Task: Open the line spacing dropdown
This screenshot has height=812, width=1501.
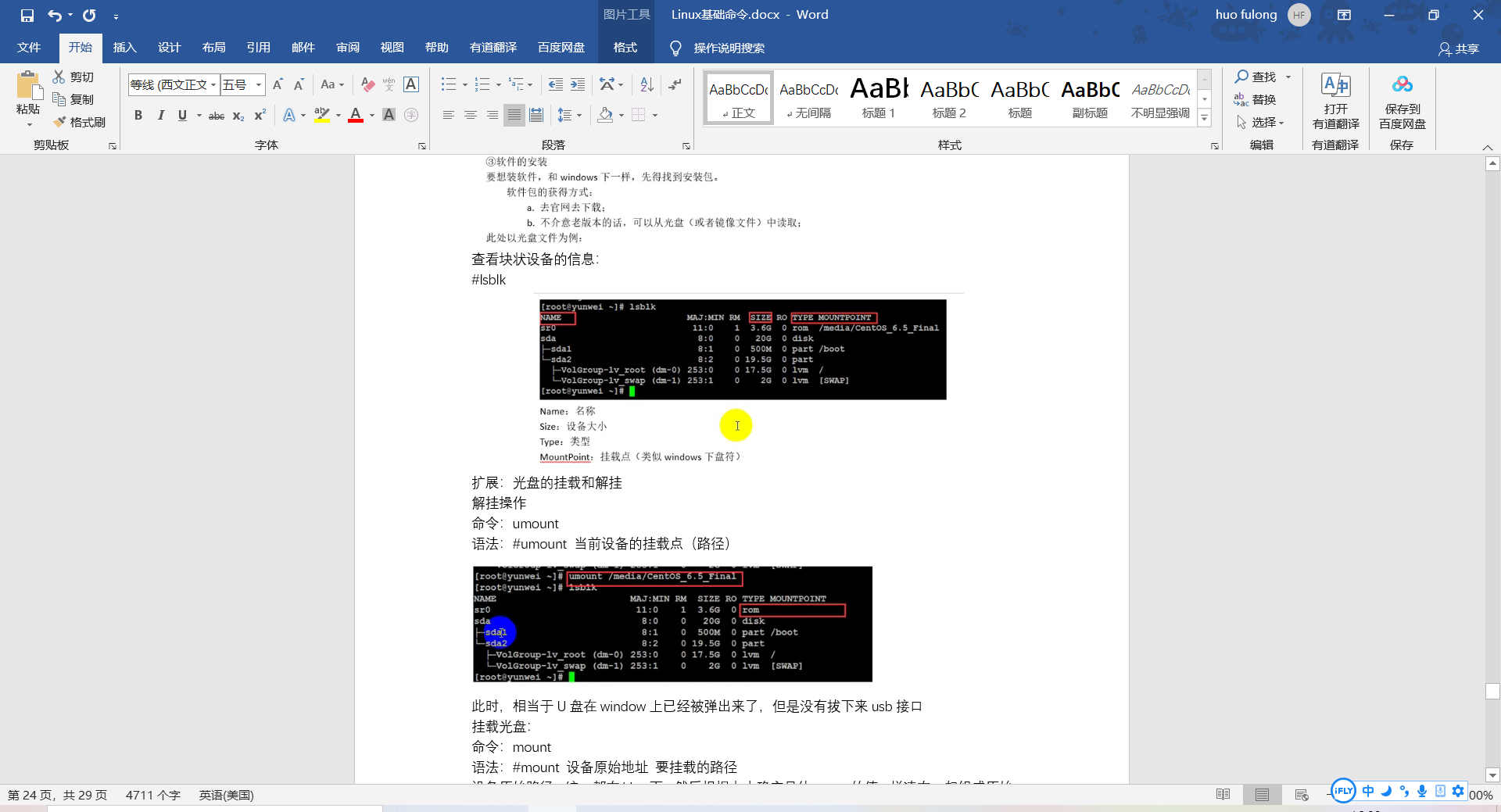Action: click(x=570, y=115)
